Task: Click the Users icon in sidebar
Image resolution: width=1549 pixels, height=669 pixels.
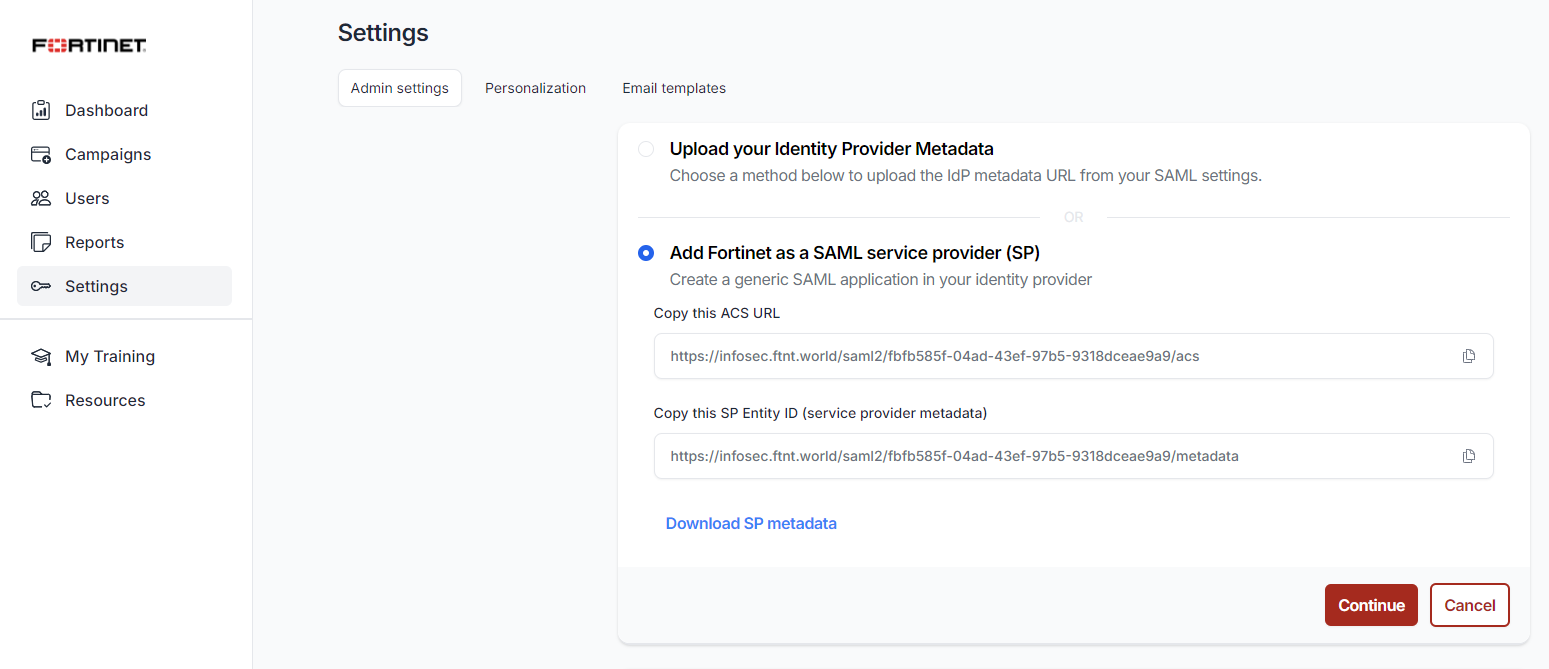Action: pyautogui.click(x=41, y=198)
